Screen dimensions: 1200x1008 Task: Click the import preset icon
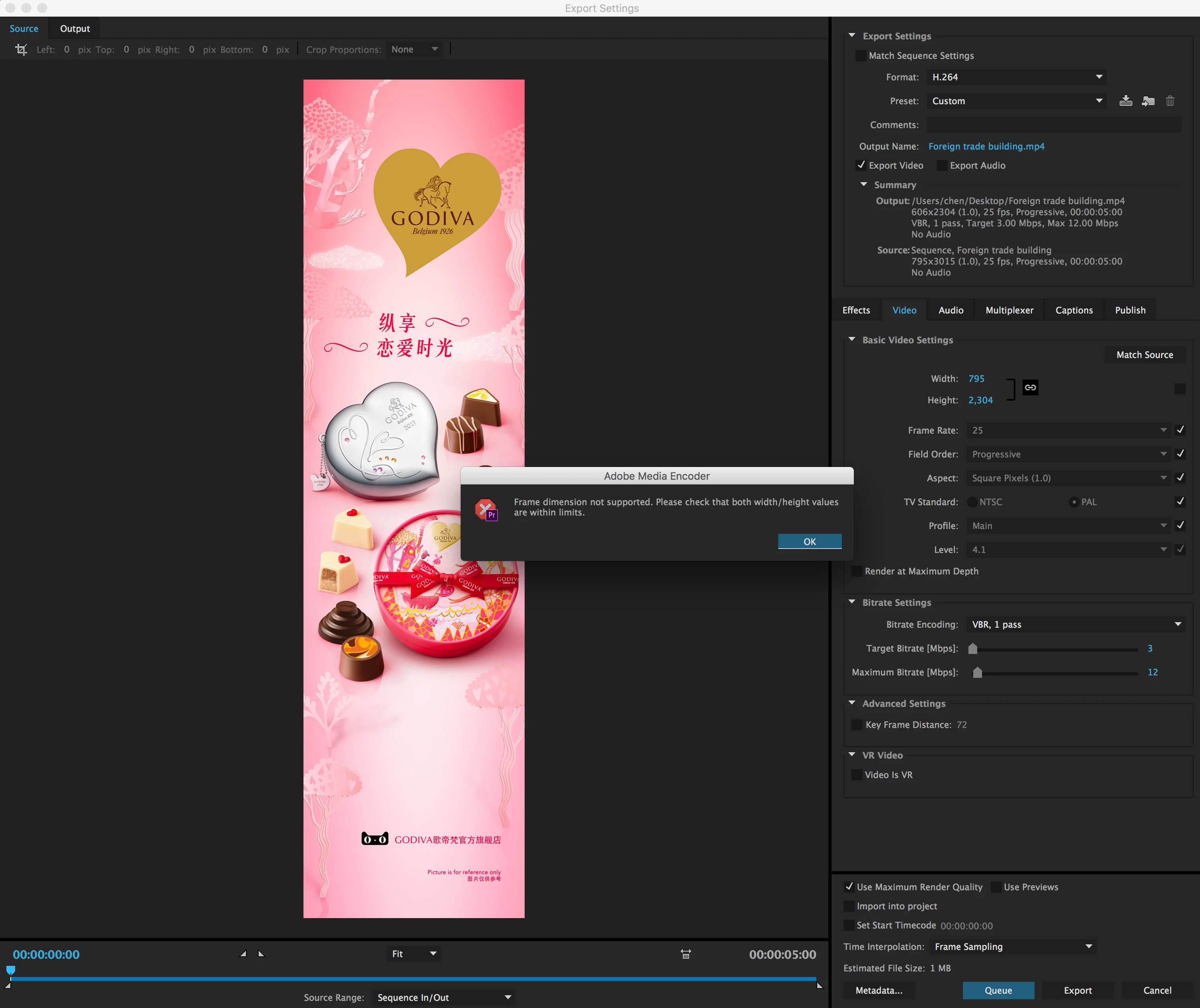1147,101
